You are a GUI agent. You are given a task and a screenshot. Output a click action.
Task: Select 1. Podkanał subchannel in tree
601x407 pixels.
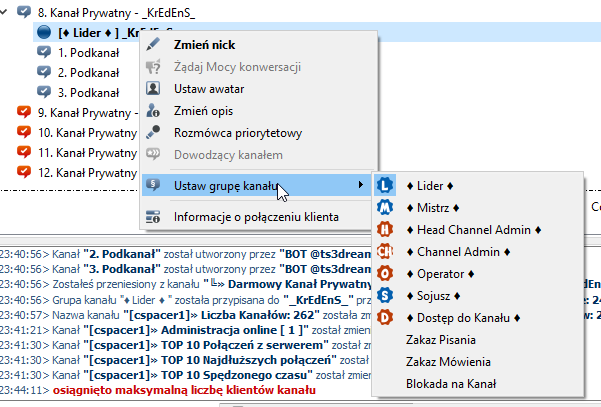click(x=90, y=52)
